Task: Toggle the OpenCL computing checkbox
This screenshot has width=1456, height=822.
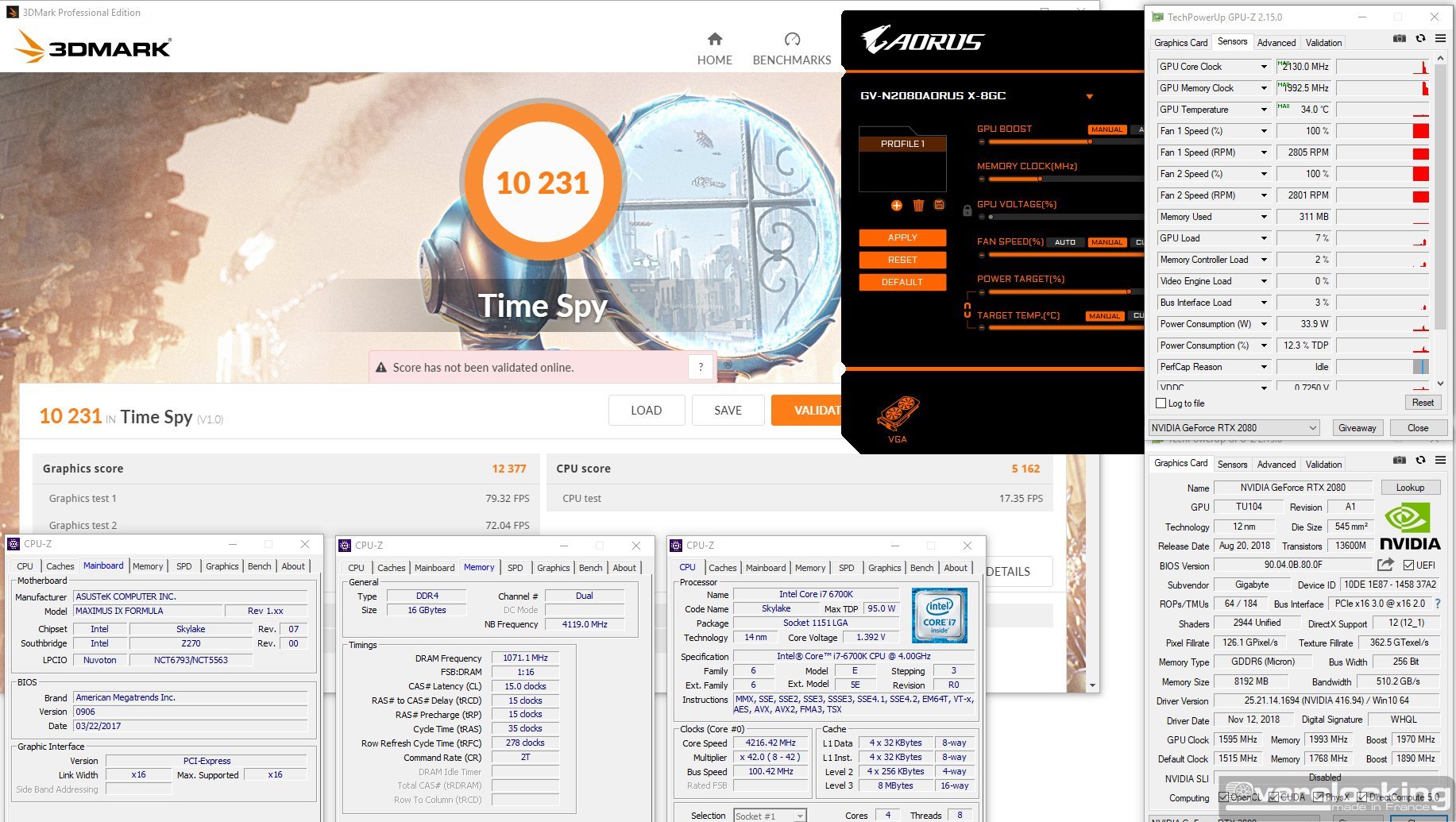Action: coord(1224,797)
